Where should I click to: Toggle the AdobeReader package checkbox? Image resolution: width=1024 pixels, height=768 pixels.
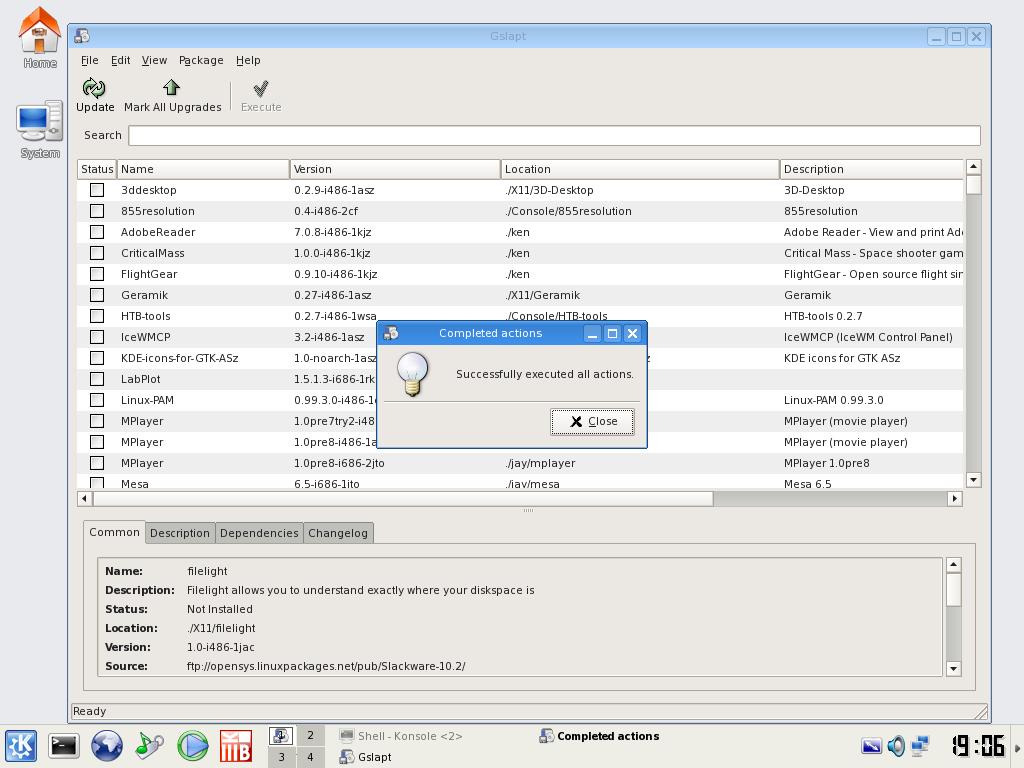coord(97,232)
